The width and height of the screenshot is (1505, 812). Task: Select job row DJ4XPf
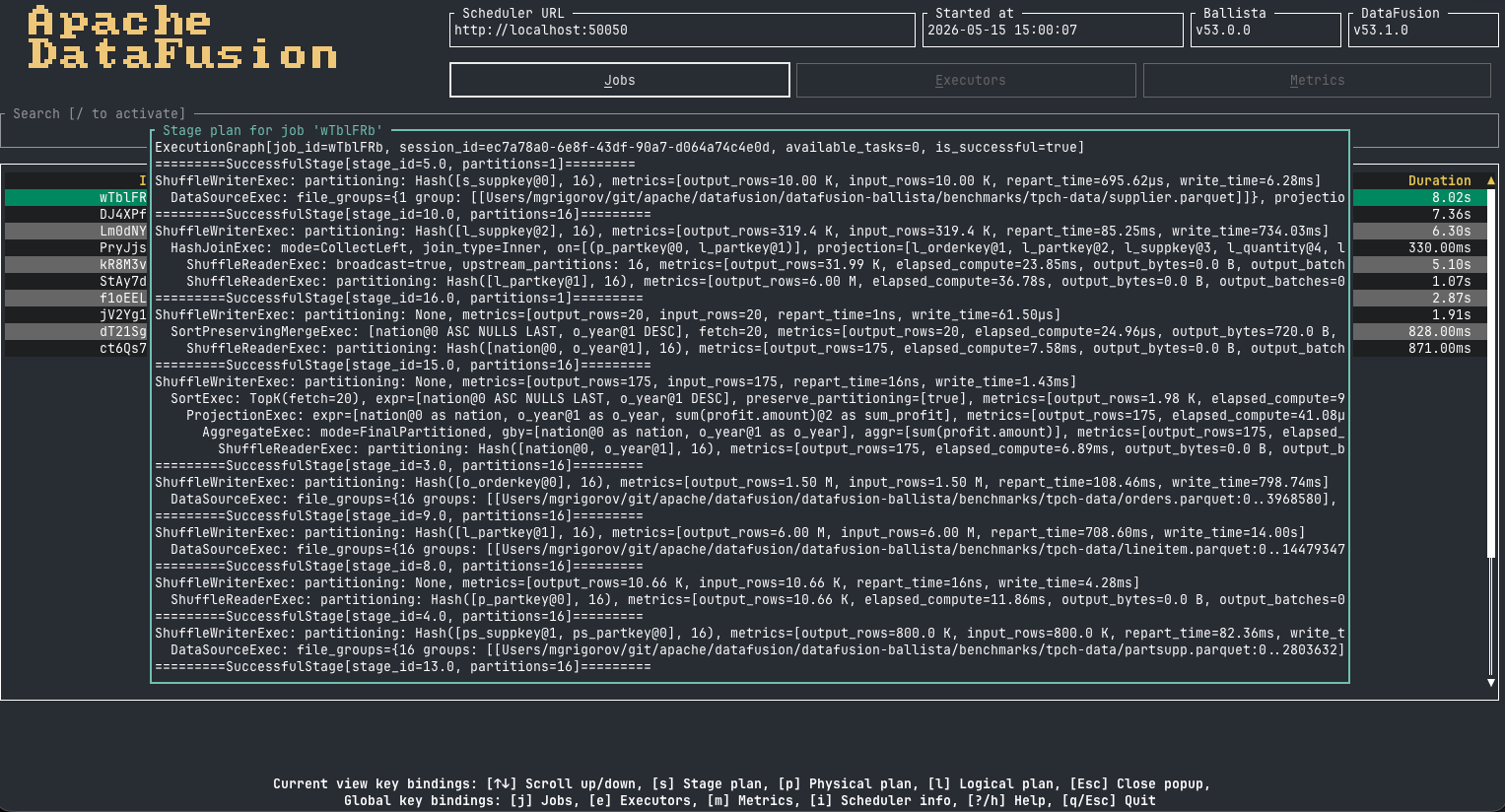pyautogui.click(x=76, y=214)
